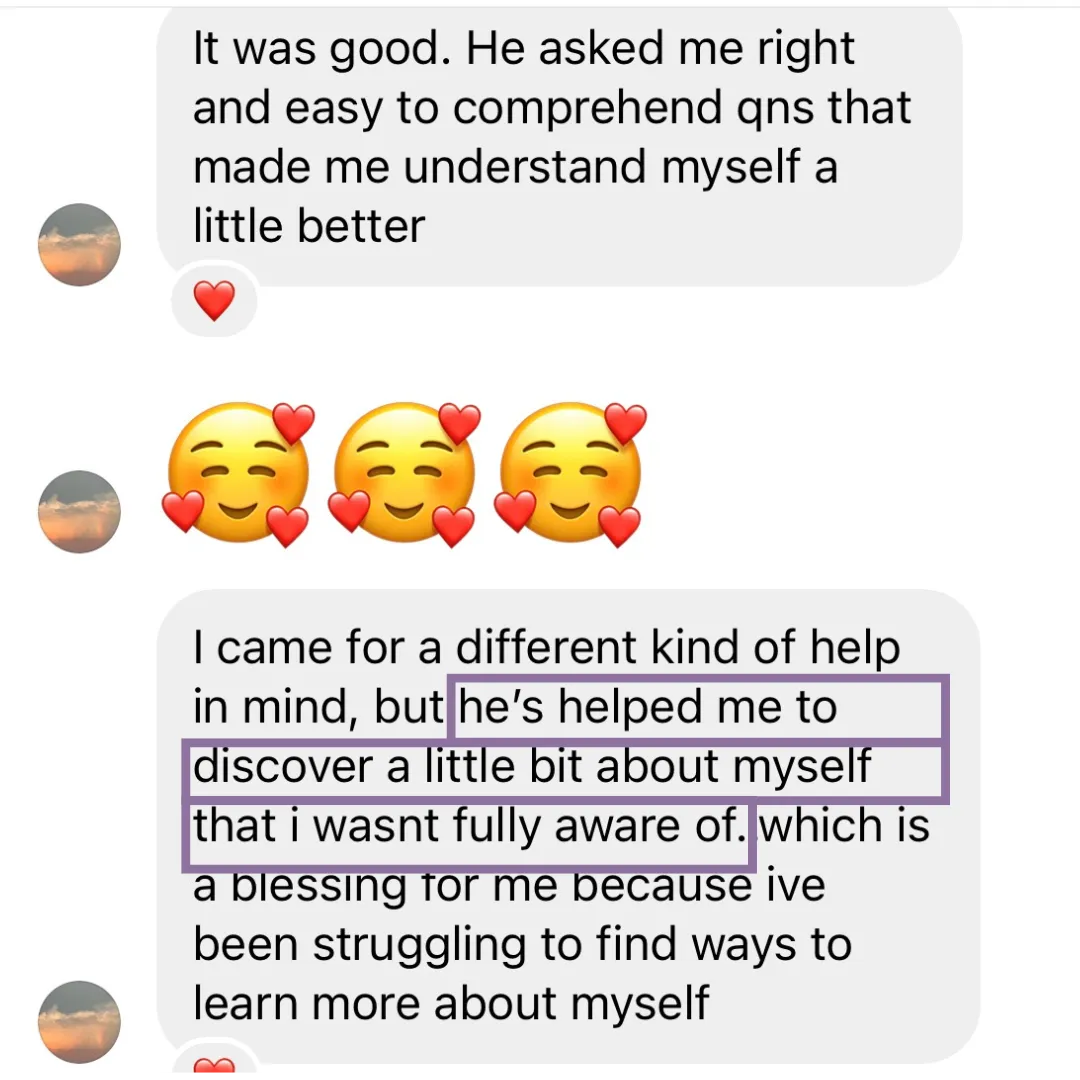This screenshot has height=1080, width=1080.
Task: Select highlighted line "discover a little bit about myself"
Action: pos(532,767)
